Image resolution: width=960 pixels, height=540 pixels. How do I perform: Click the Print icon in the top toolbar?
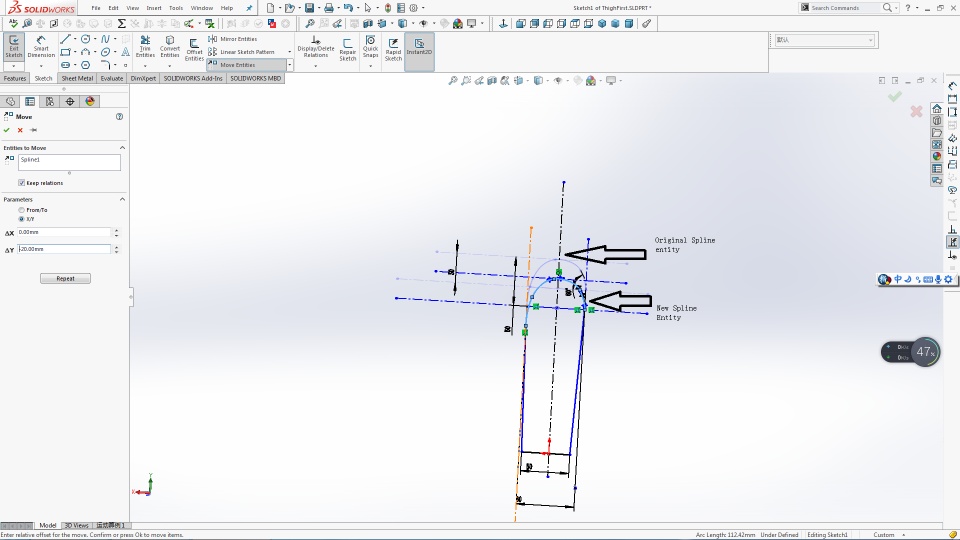tap(329, 8)
